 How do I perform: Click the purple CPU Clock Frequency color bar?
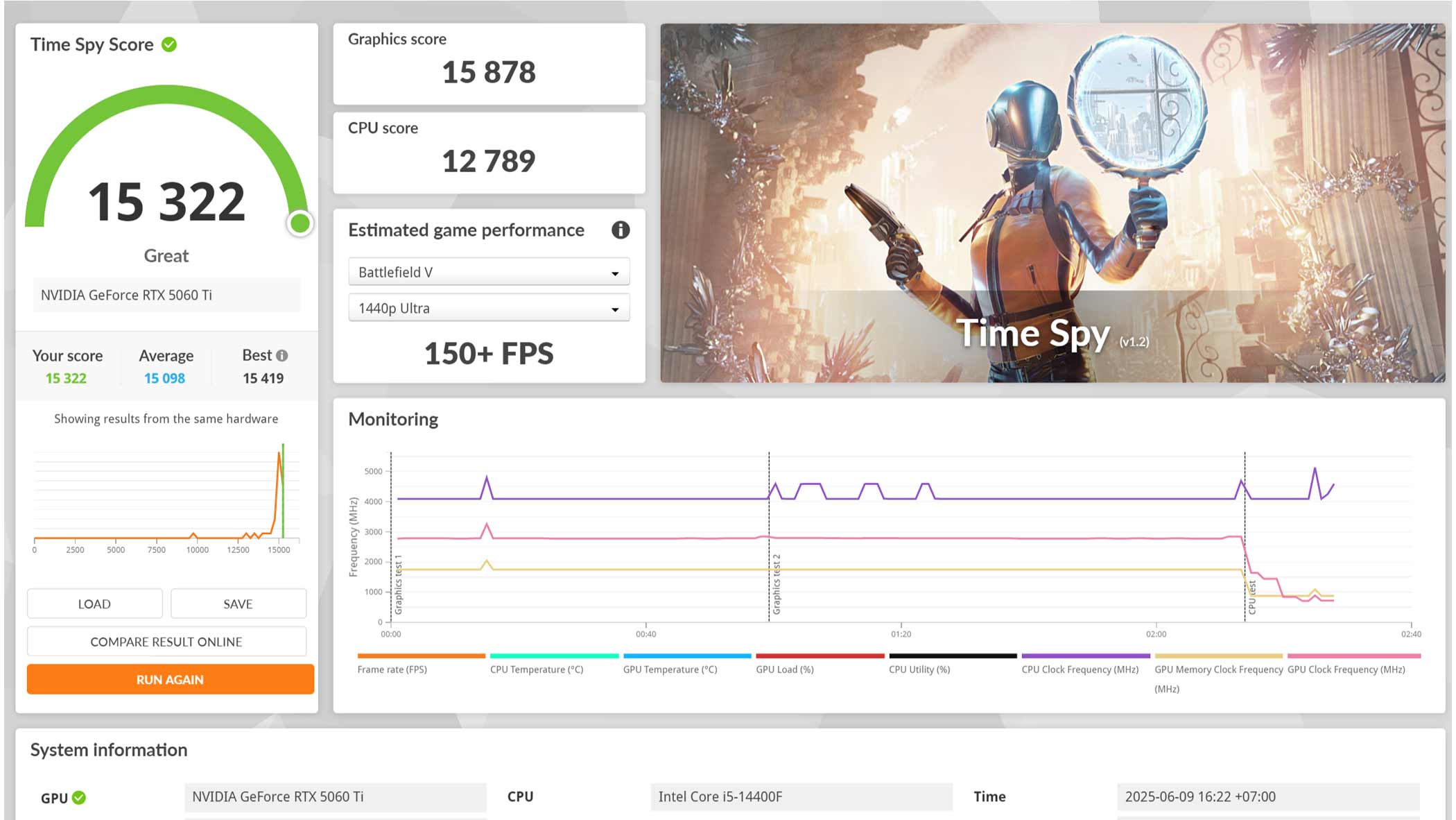click(x=1086, y=656)
